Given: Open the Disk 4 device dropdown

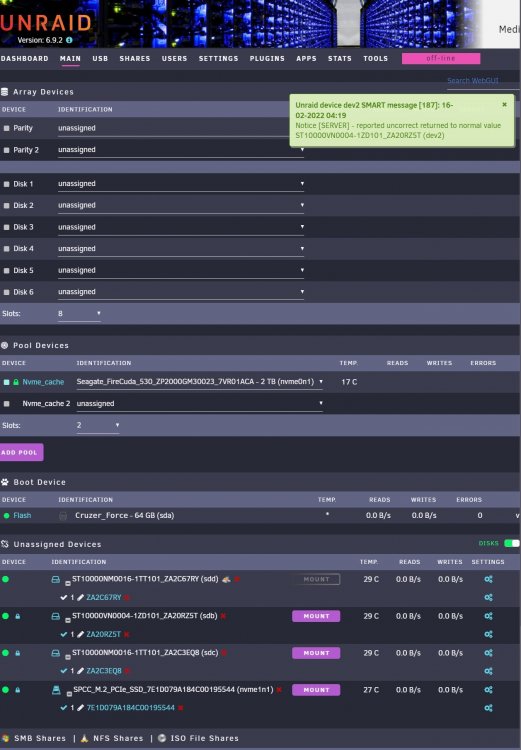Looking at the screenshot, I should point(181,249).
